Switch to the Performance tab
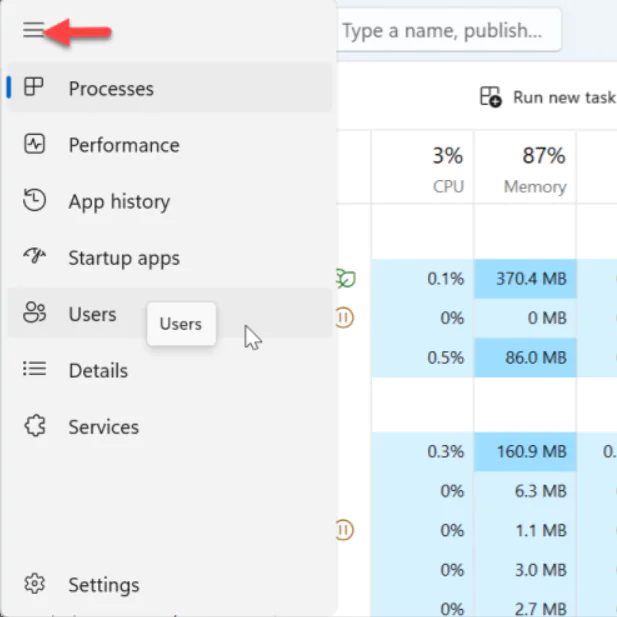Screen dimensions: 617x617 (x=123, y=145)
